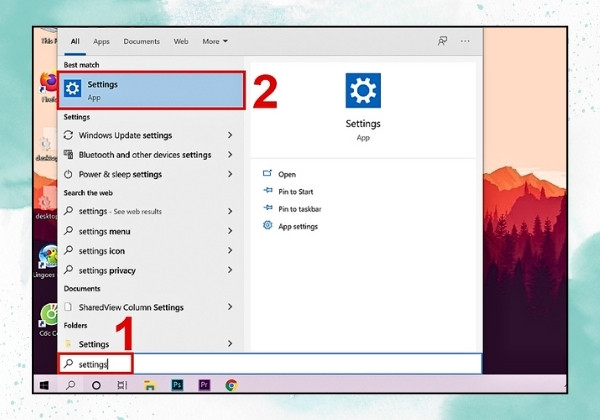The image size is (600, 420).
Task: Open File Explorer from taskbar
Action: tap(150, 385)
